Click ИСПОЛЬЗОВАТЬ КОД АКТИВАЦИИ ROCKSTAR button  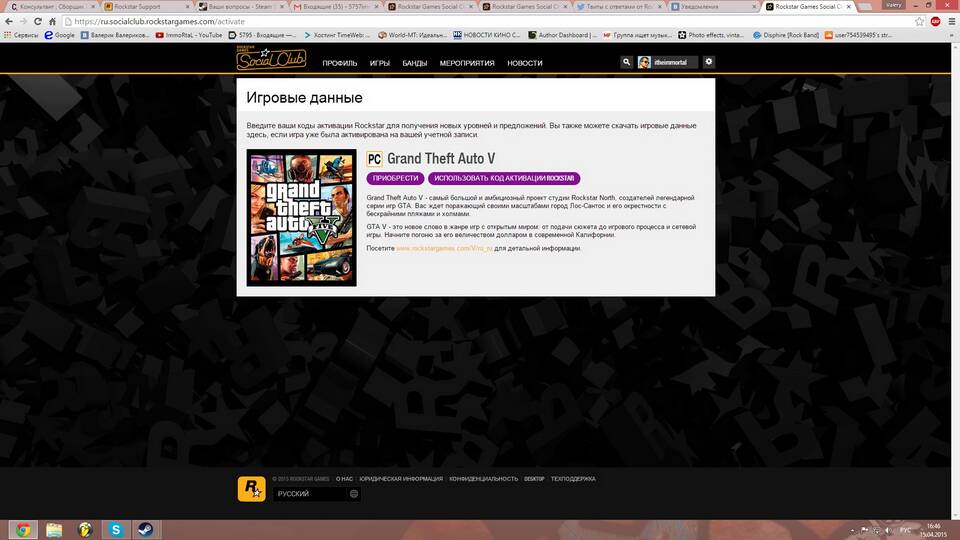point(504,178)
